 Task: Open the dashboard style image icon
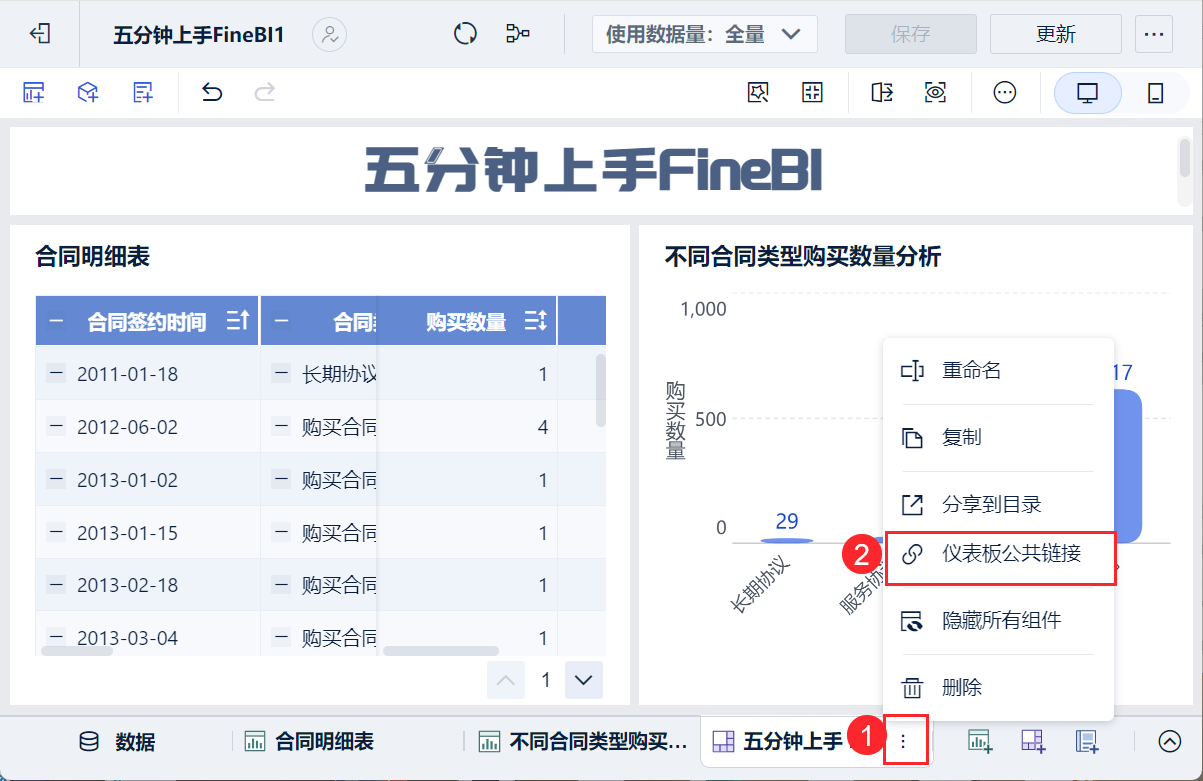pyautogui.click(x=758, y=93)
